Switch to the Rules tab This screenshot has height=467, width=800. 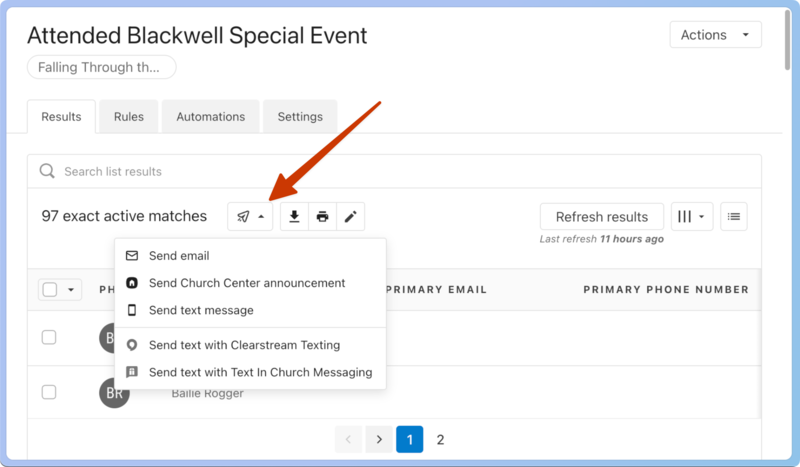(129, 117)
